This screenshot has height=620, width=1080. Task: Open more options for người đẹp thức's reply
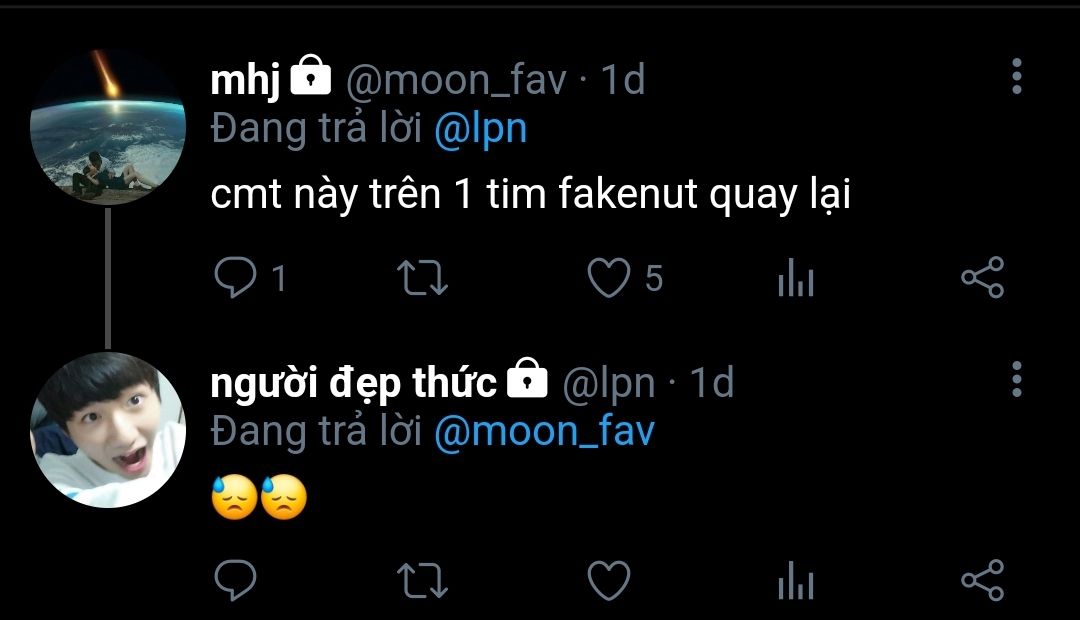[x=1016, y=379]
